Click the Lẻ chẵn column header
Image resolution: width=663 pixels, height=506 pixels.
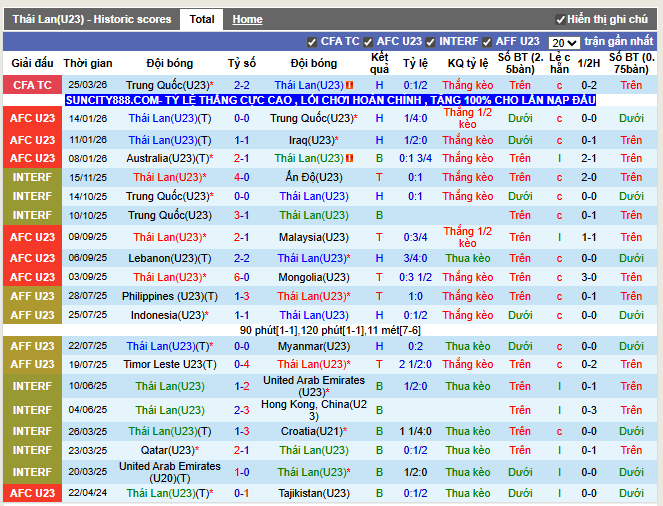559,63
